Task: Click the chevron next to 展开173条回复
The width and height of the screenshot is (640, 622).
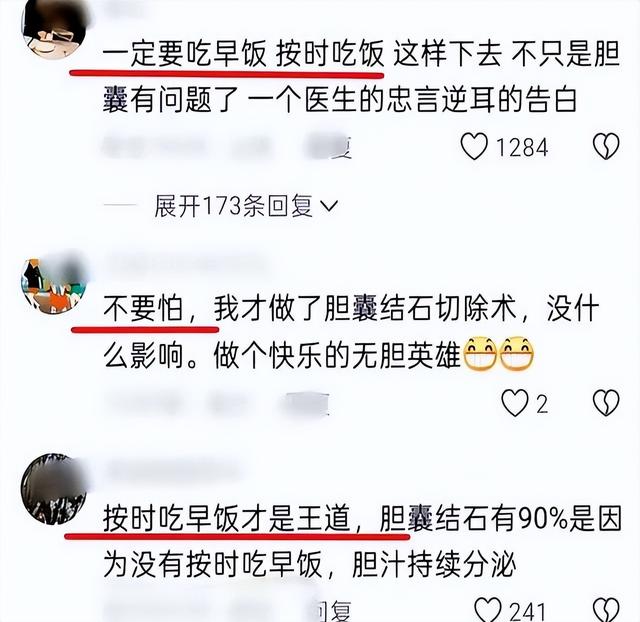Action: (x=329, y=207)
